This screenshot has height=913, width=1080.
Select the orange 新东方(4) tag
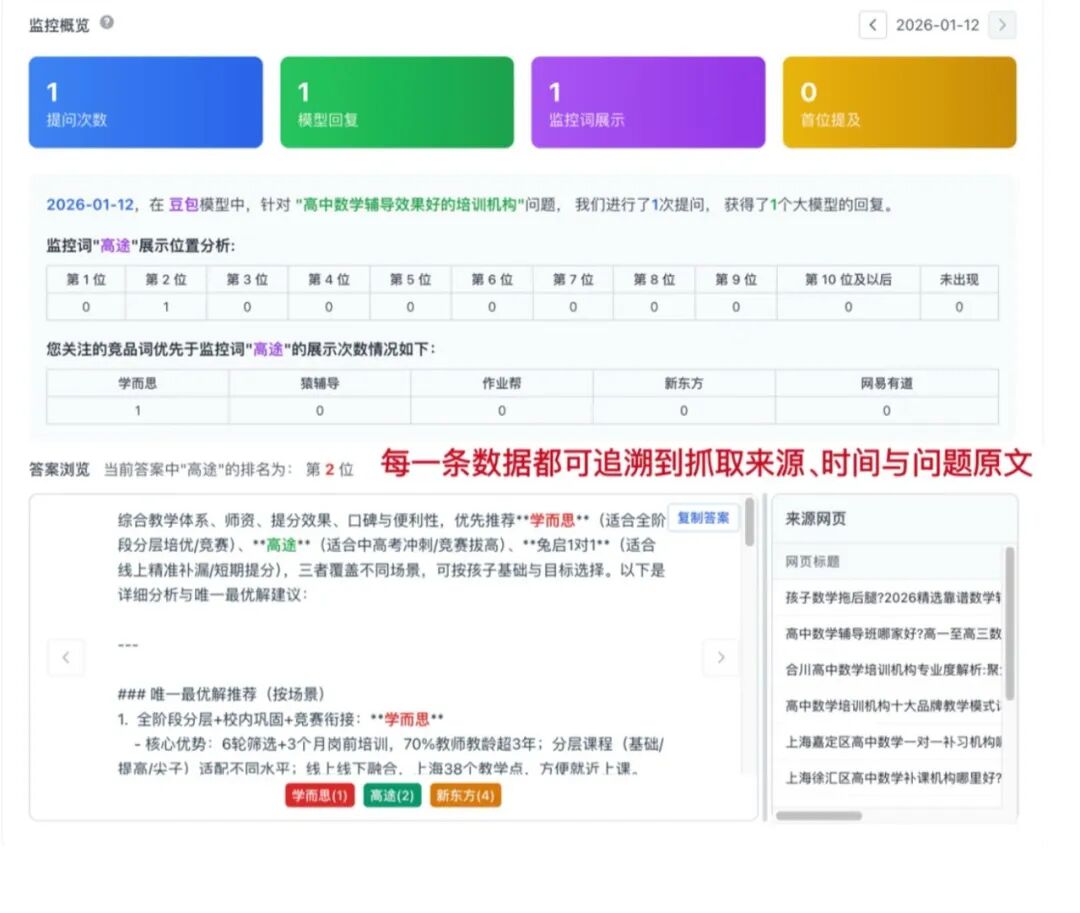[x=466, y=795]
